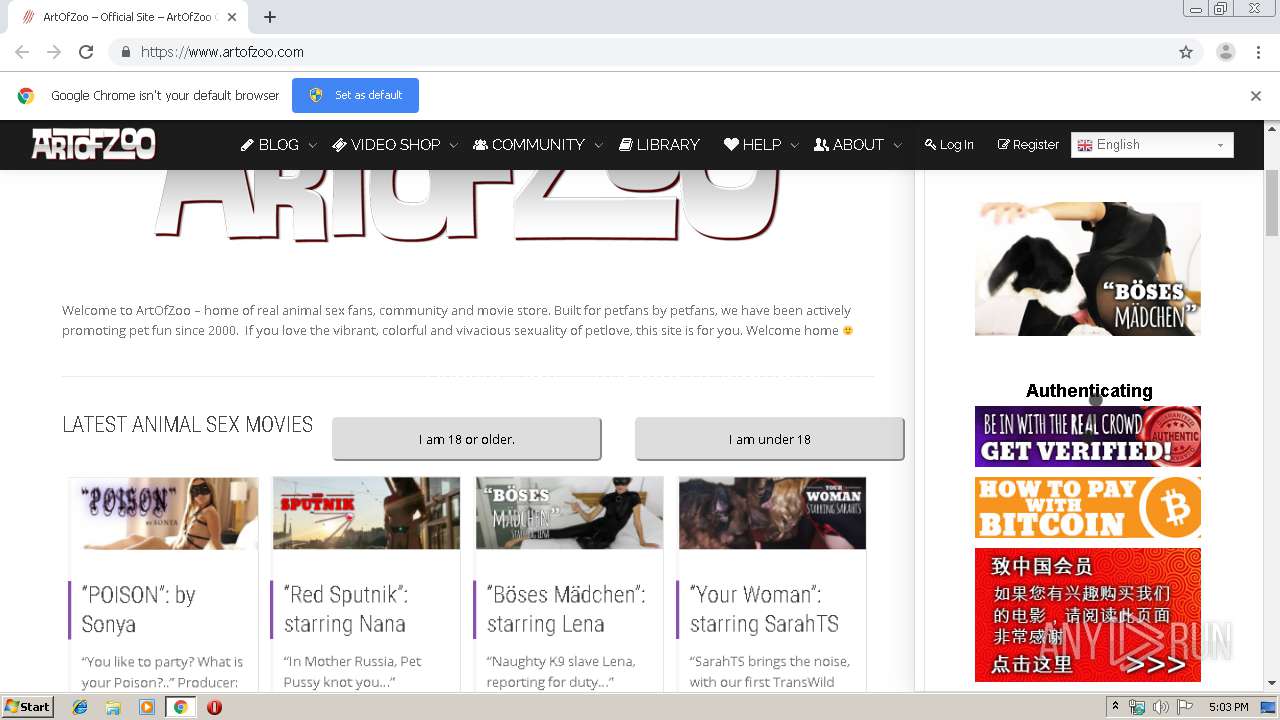Open the network tray icon
Screen dimensions: 1280x720
[x=1137, y=707]
